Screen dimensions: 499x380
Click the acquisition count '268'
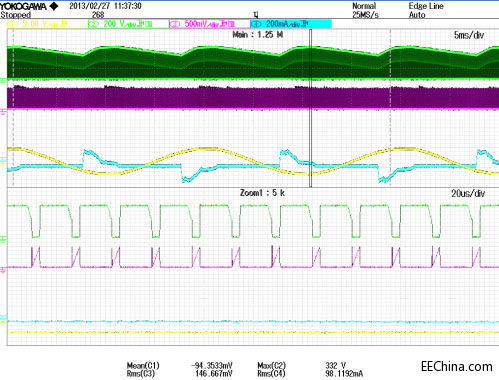[x=98, y=15]
